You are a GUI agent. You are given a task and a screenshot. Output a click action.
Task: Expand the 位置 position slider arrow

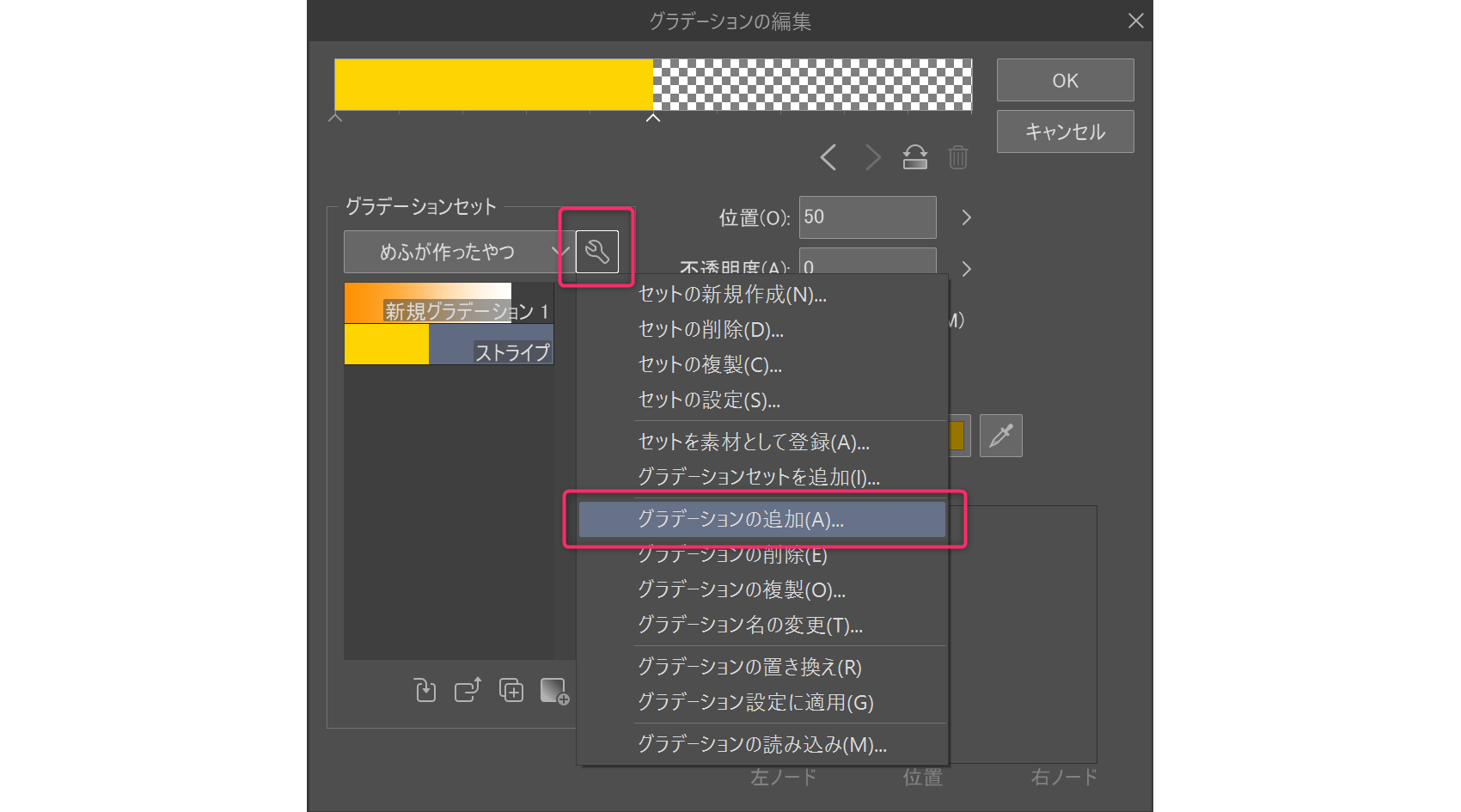click(x=966, y=217)
